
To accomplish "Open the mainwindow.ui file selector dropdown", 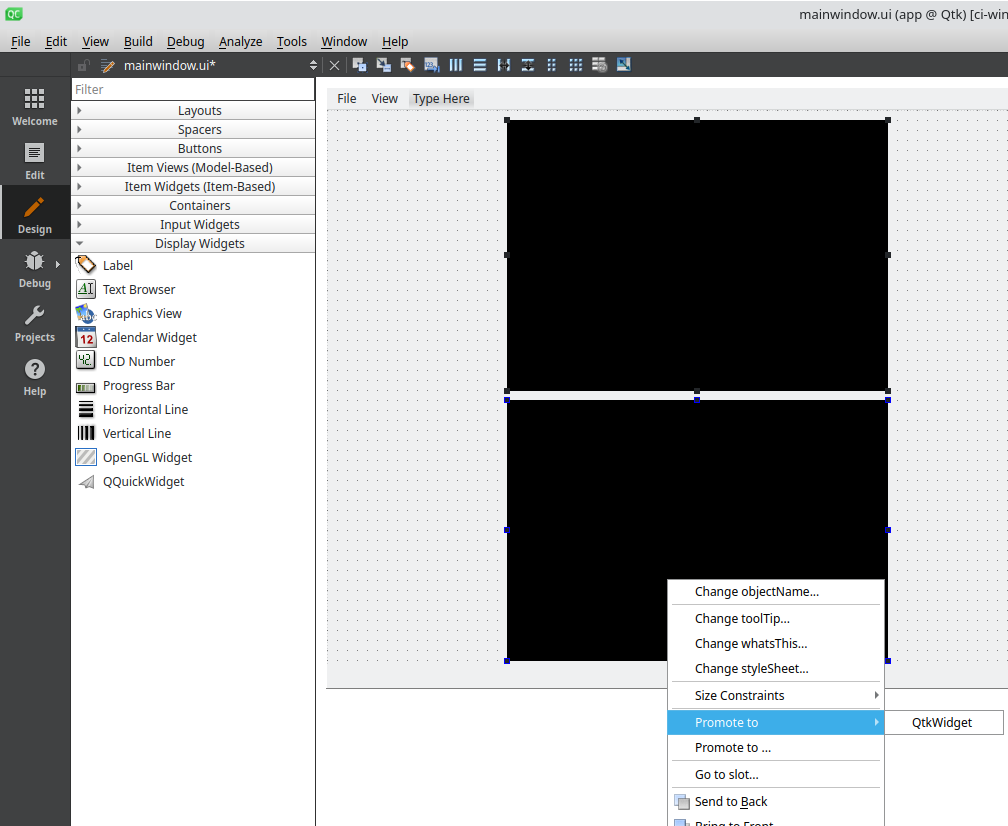I will 313,65.
